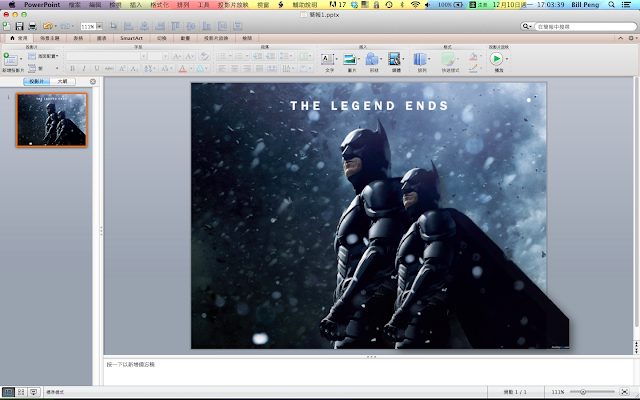
Task: Insert a picture using the picture icon
Action: (350, 59)
